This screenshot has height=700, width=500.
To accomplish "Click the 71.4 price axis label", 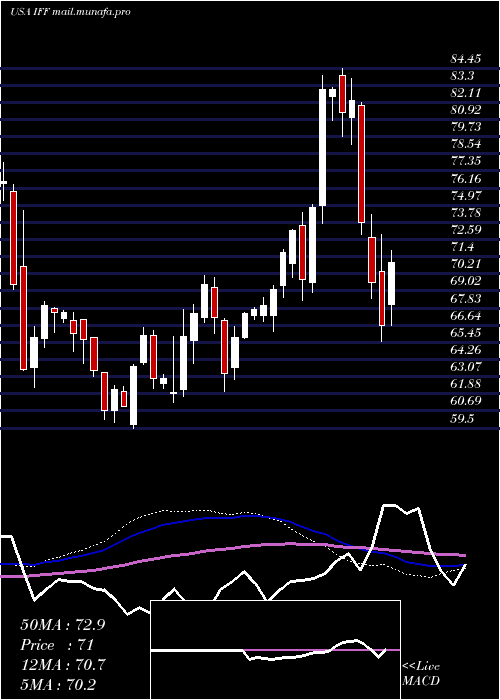I will click(x=462, y=247).
